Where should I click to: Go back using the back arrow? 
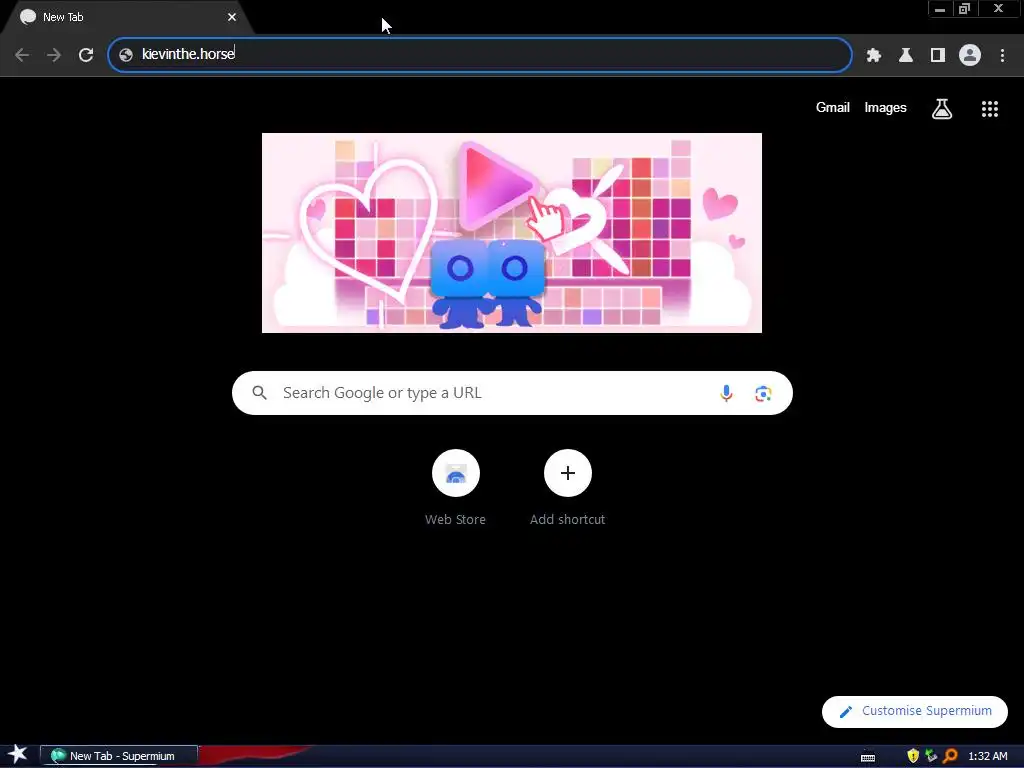22,55
